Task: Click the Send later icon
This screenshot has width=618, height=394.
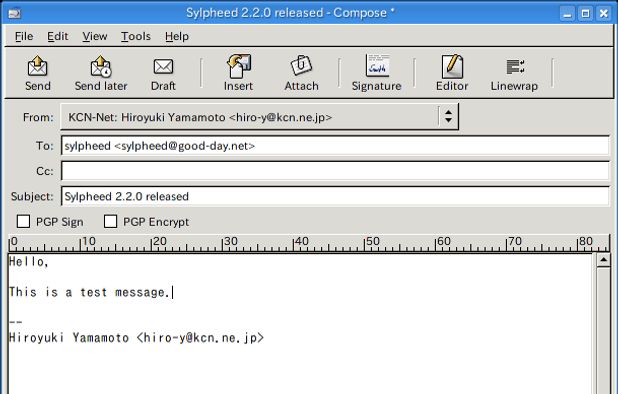Action: pos(101,66)
